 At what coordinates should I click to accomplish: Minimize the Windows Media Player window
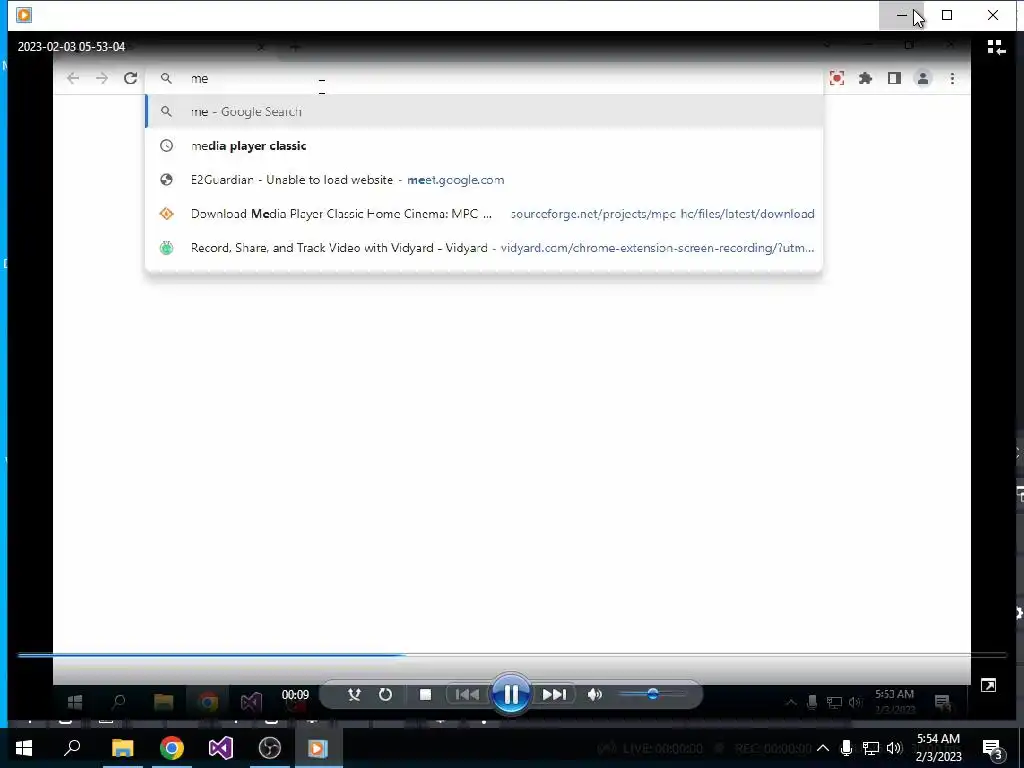pos(901,15)
